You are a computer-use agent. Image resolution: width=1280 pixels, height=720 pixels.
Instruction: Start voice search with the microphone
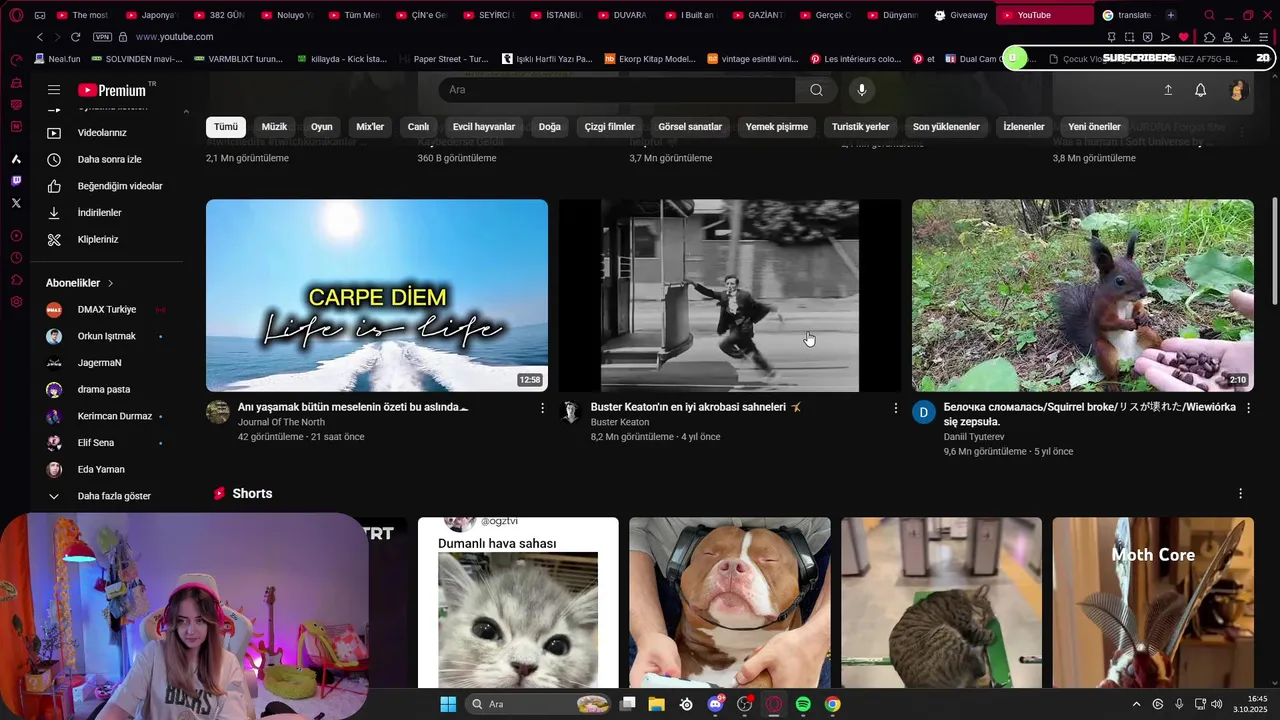click(862, 90)
